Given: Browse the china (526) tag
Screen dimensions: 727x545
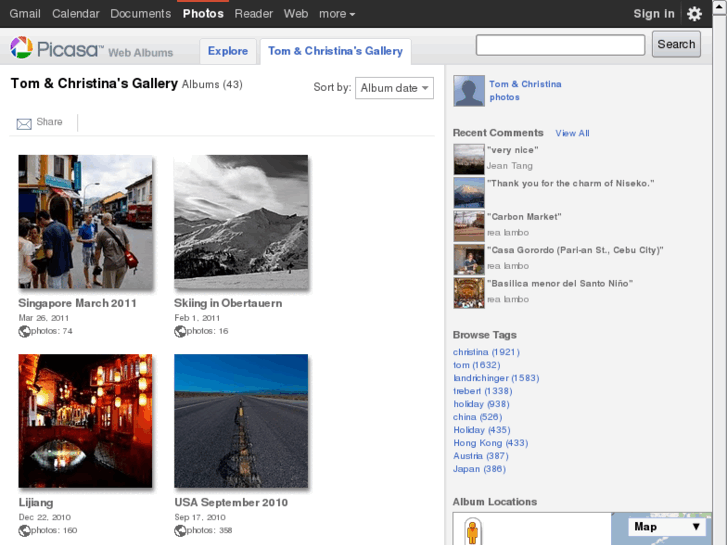Looking at the screenshot, I should pos(478,417).
